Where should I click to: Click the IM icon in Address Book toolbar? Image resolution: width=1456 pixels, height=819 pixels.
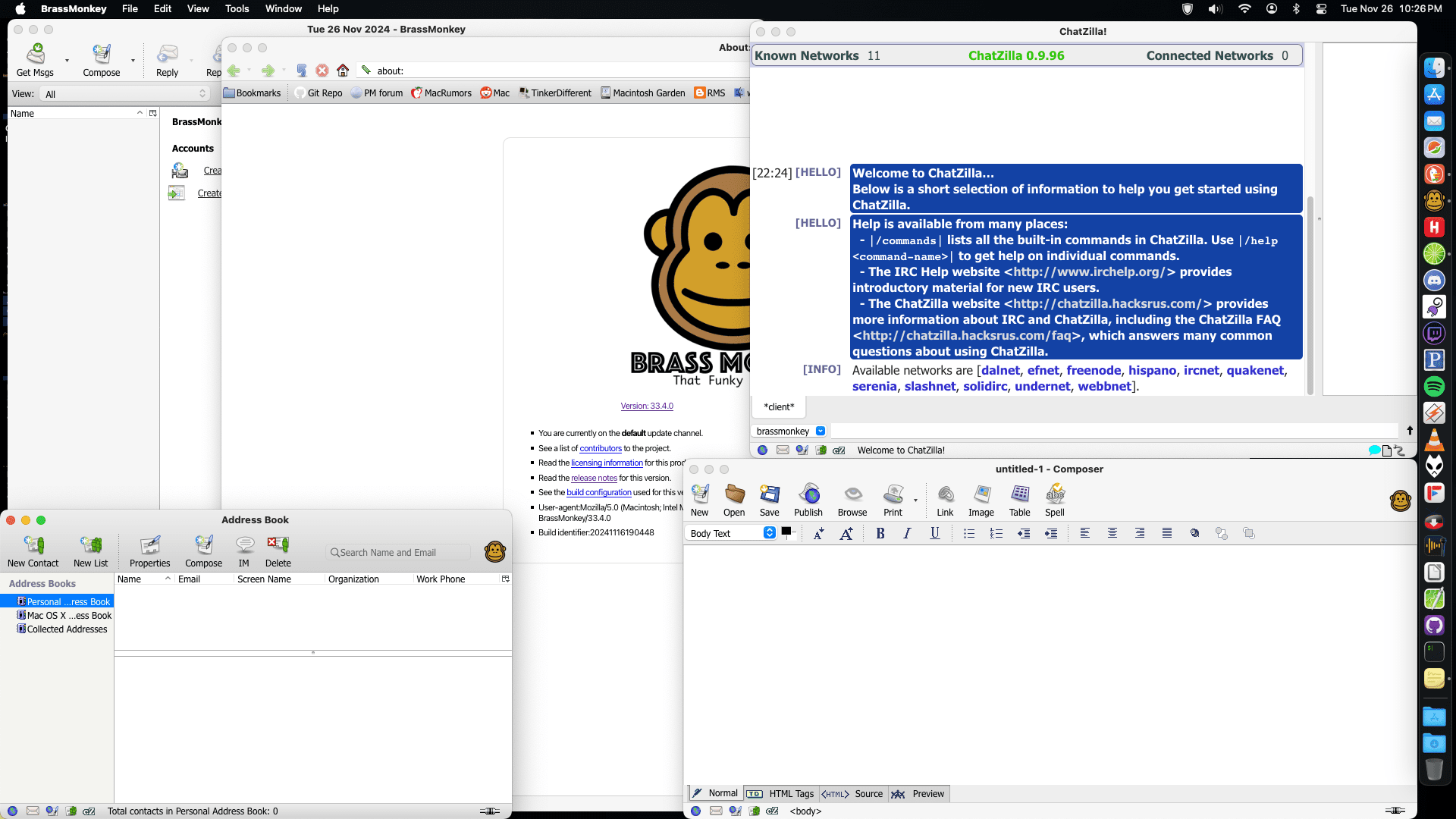244,545
